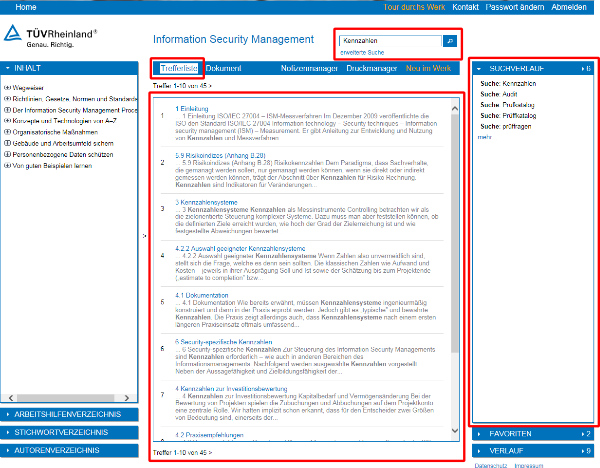
Task: Expand Der Information Security Management node
Action: pyautogui.click(x=7, y=110)
